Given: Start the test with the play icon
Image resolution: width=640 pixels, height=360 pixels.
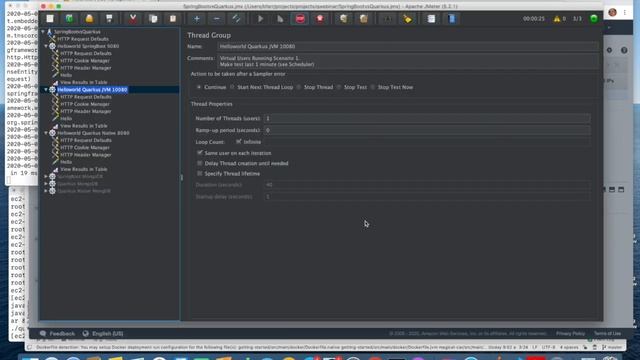Looking at the screenshot, I should tap(260, 19).
